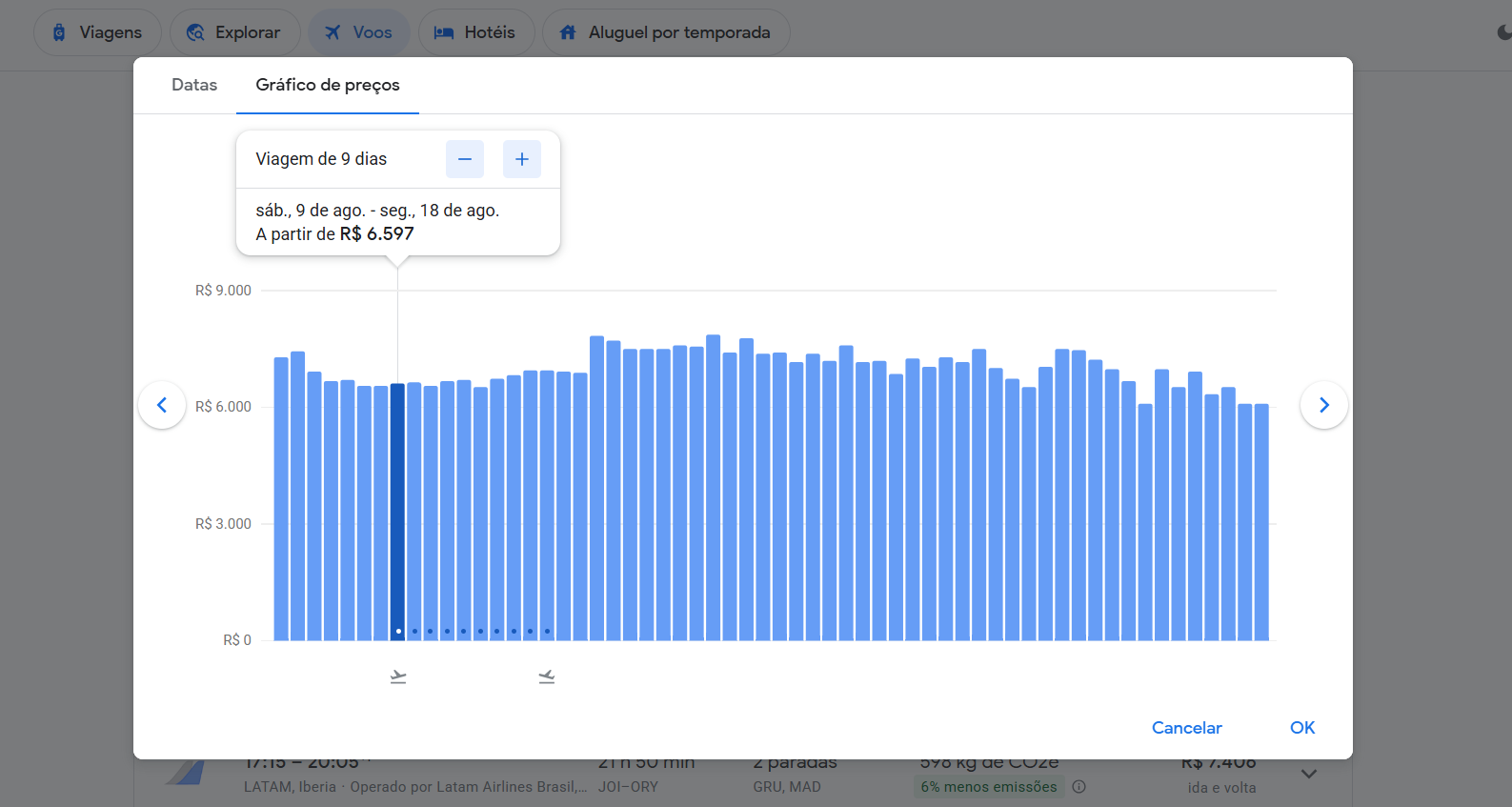Select the Voos tab

point(359,32)
